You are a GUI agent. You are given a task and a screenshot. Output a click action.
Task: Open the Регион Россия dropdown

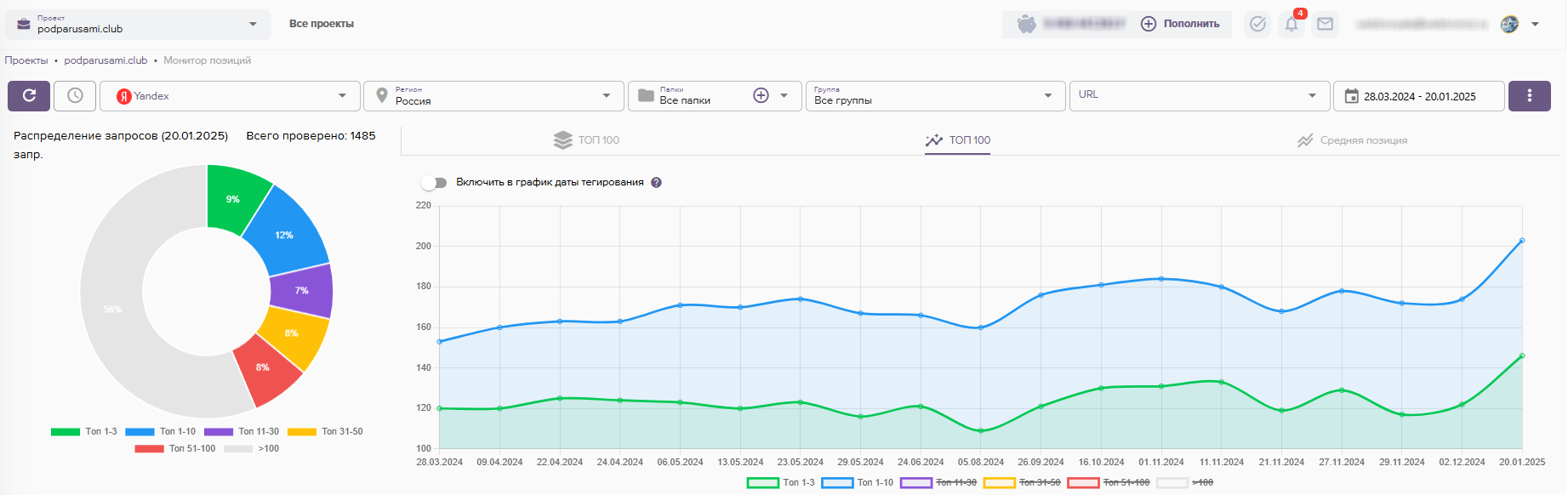click(x=494, y=96)
